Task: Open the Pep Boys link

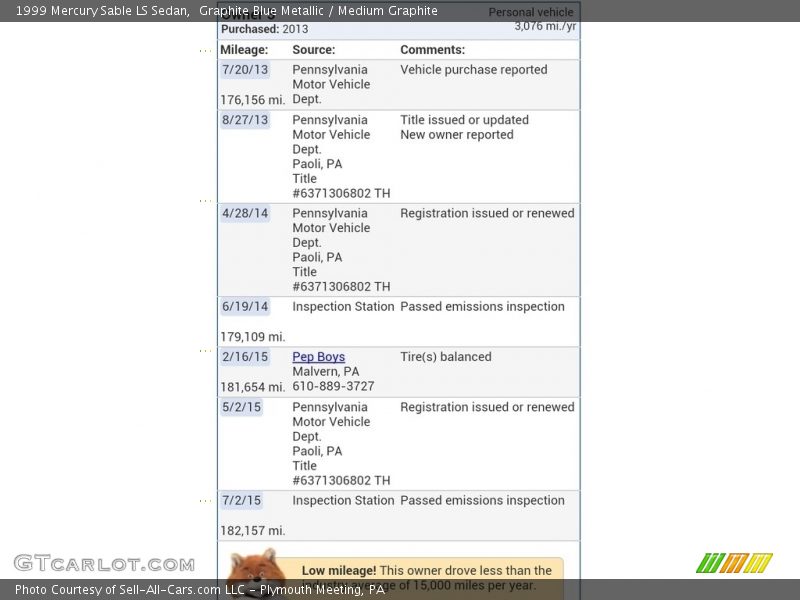Action: coord(318,357)
